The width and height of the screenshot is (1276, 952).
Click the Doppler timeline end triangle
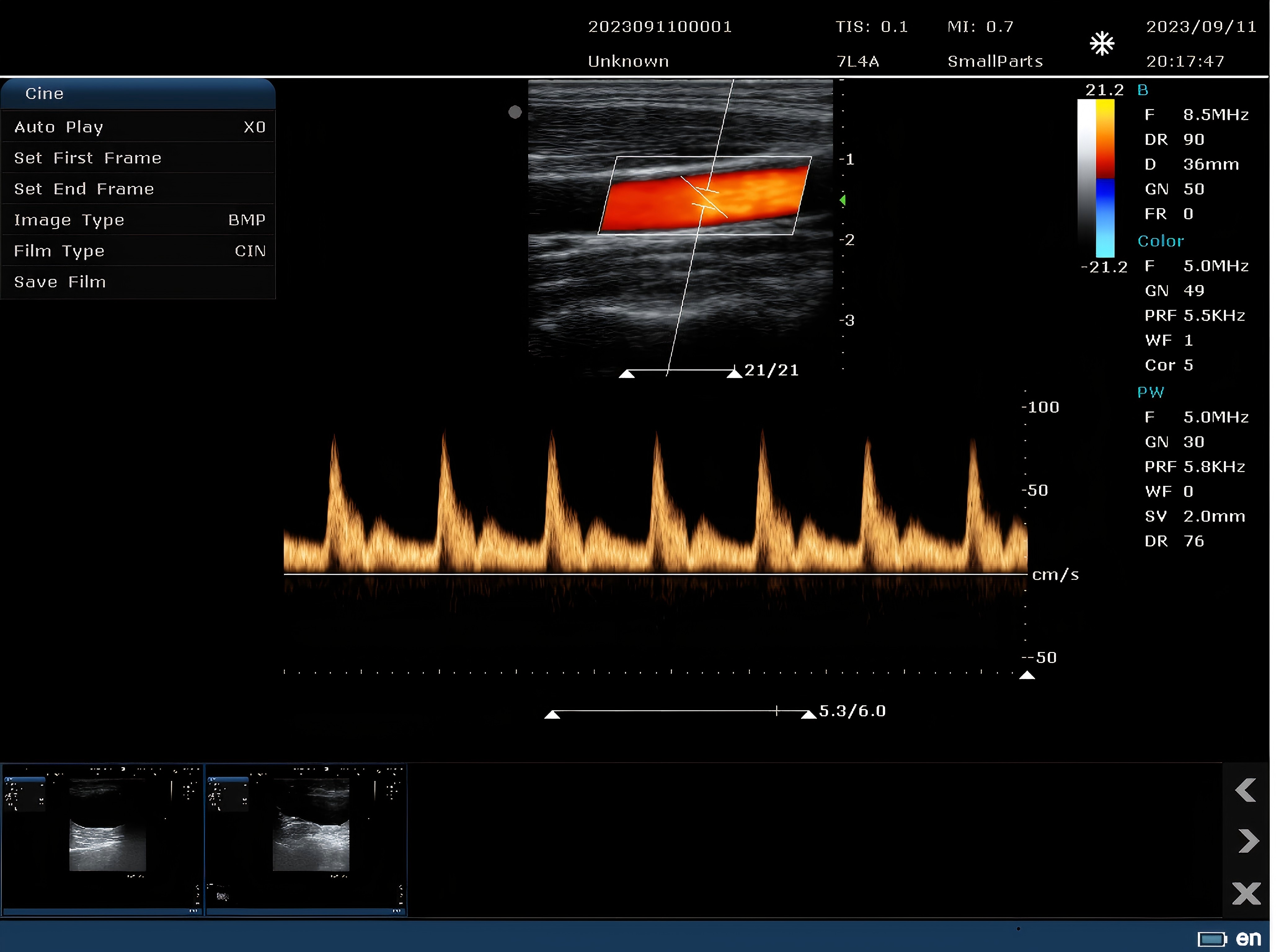click(1026, 675)
